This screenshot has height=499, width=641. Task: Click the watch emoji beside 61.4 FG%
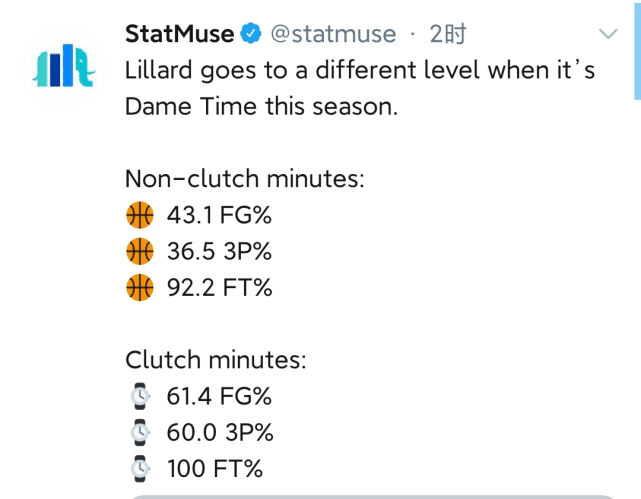pyautogui.click(x=140, y=397)
